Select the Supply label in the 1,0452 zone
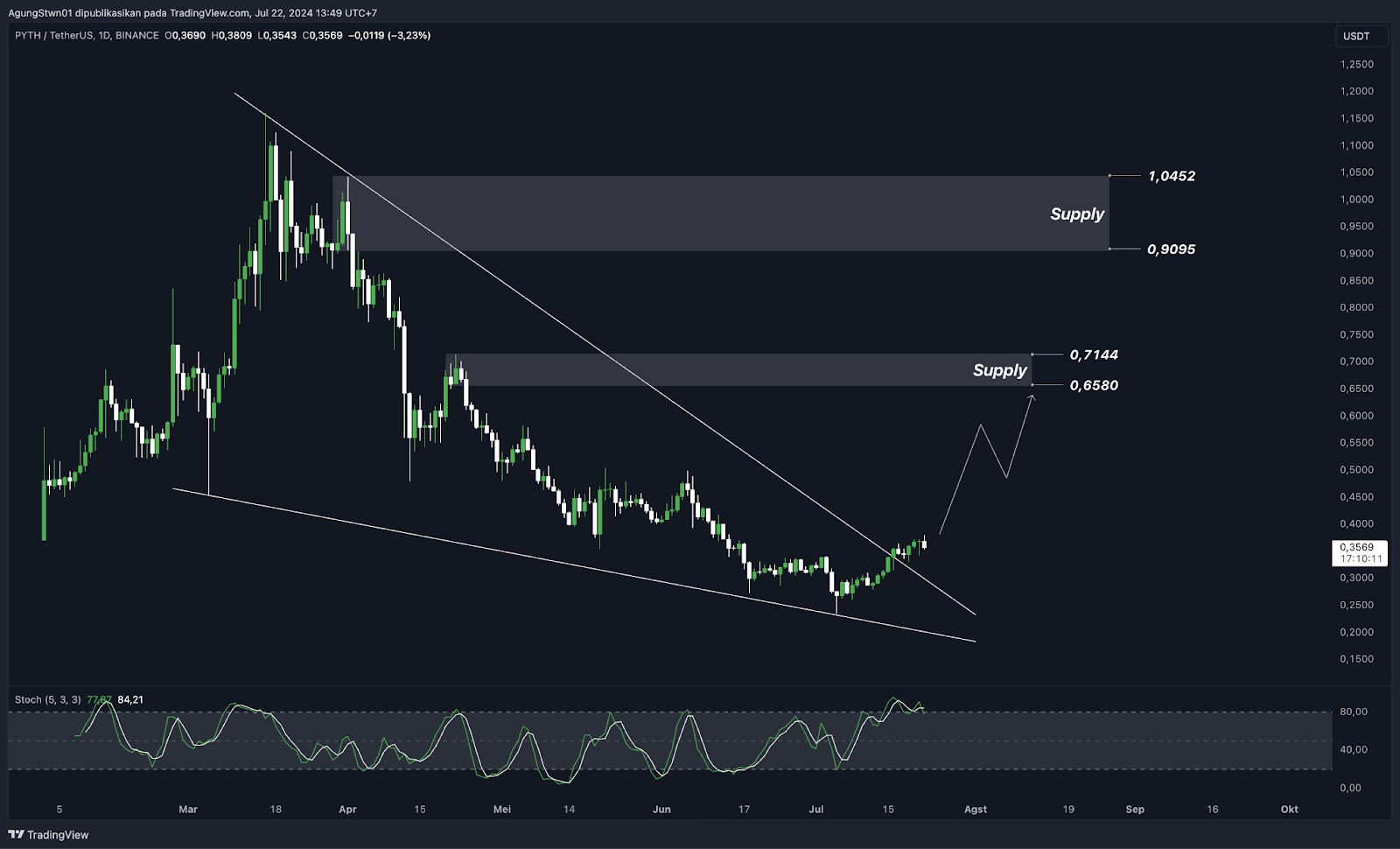The height and width of the screenshot is (849, 1400). click(1077, 214)
